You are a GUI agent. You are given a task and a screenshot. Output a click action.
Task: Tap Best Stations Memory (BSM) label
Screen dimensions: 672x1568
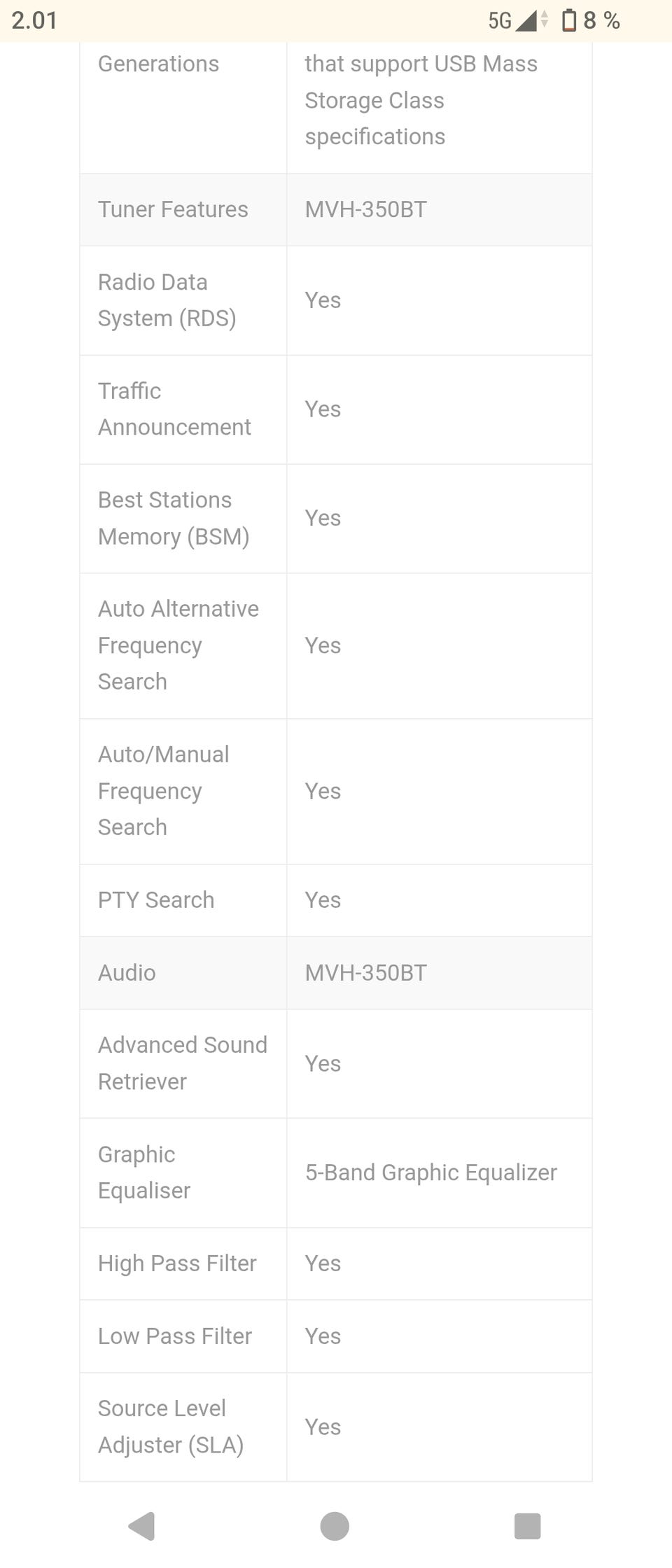point(173,518)
